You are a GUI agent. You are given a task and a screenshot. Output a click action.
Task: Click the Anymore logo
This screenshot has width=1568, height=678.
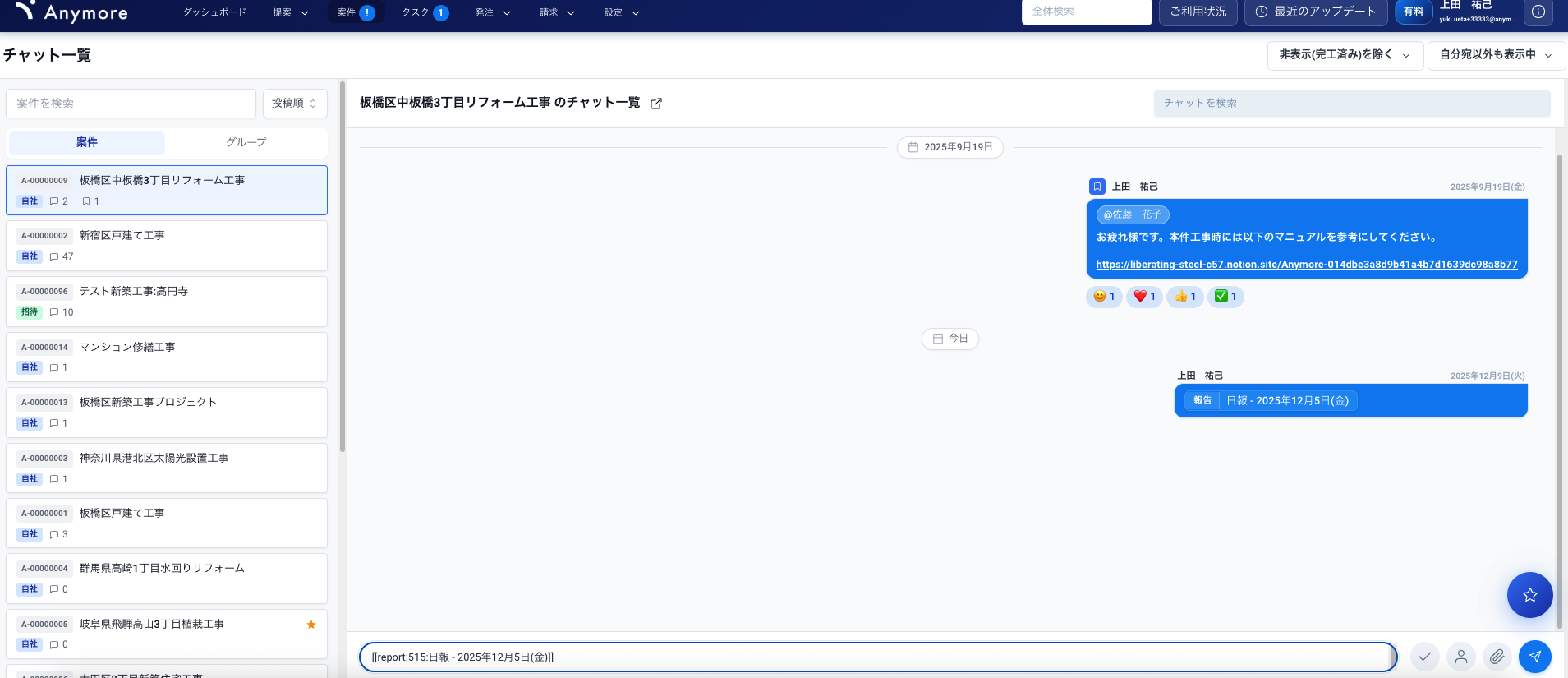coord(71,12)
